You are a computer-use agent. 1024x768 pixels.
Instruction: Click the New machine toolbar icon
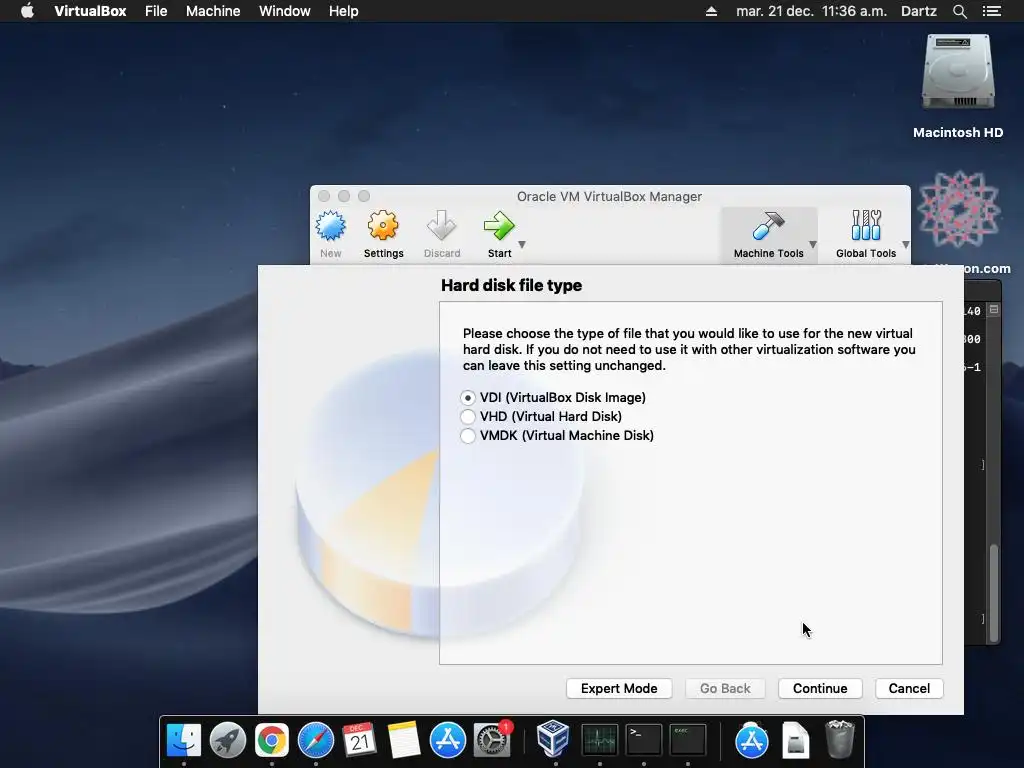[x=330, y=226]
